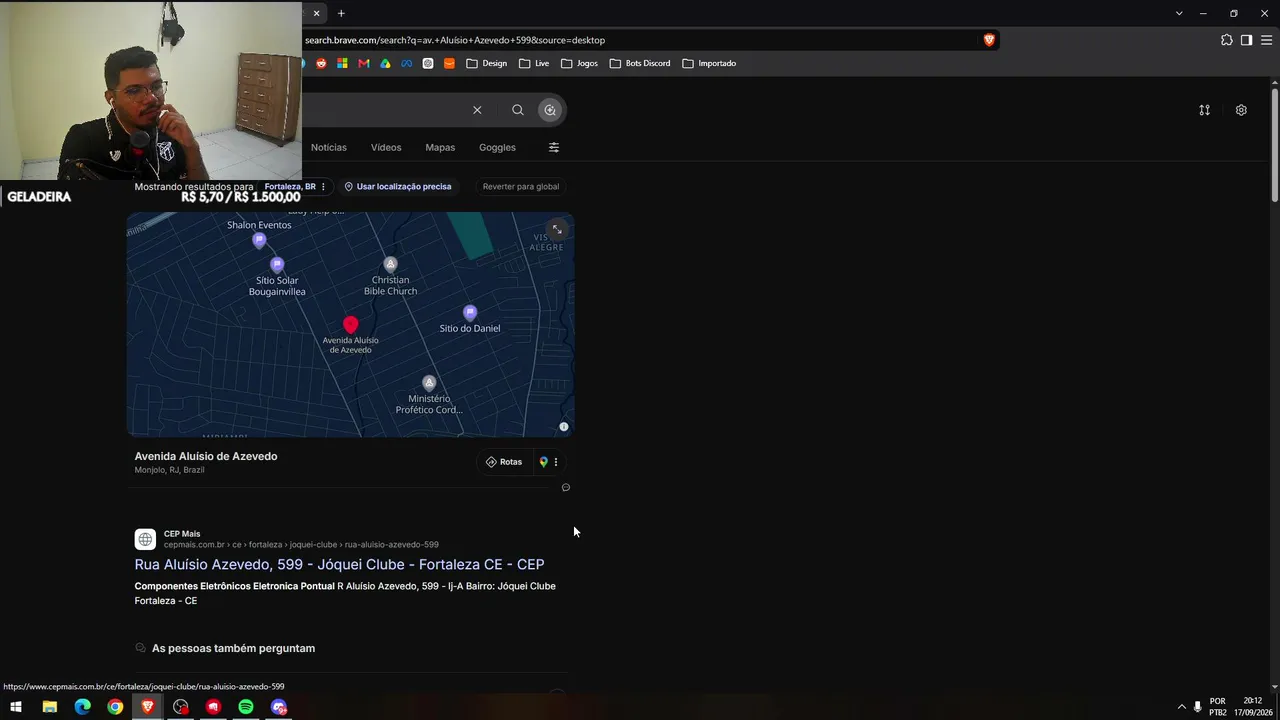
Task: Click the Brave Shields lion icon in address bar
Action: tap(989, 40)
